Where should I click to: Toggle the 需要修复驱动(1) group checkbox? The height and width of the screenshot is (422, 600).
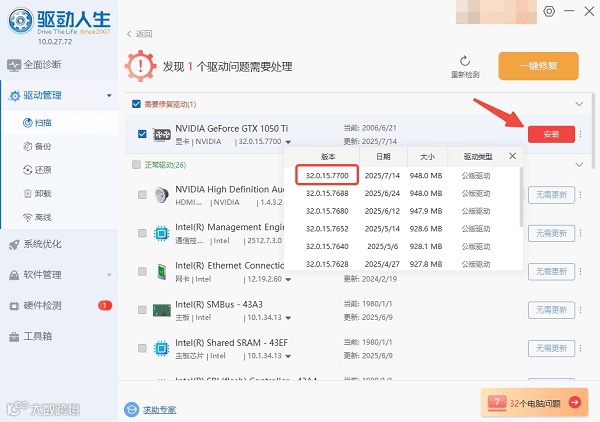[x=136, y=104]
